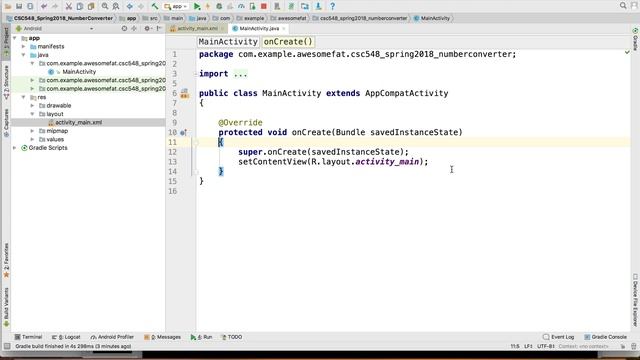The image size is (640, 360).
Task: Click the Paste icon in toolbar
Action: 91,6
